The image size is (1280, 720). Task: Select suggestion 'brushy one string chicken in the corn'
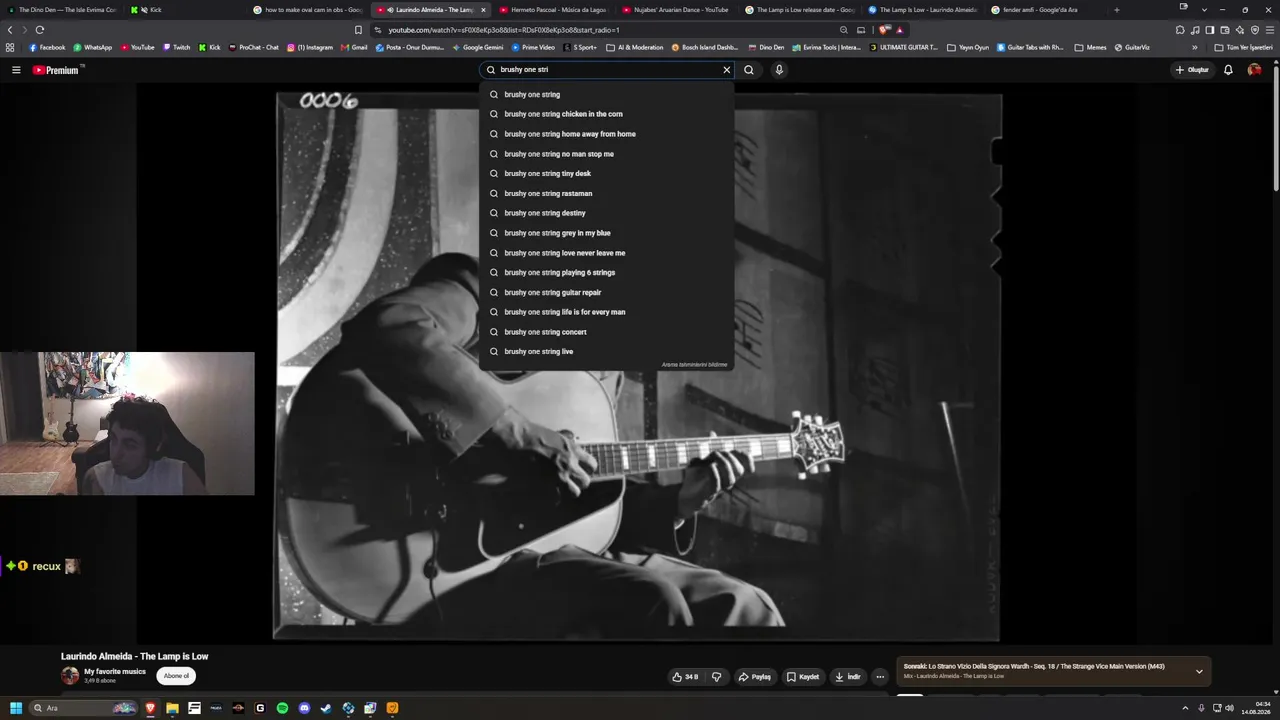606,114
